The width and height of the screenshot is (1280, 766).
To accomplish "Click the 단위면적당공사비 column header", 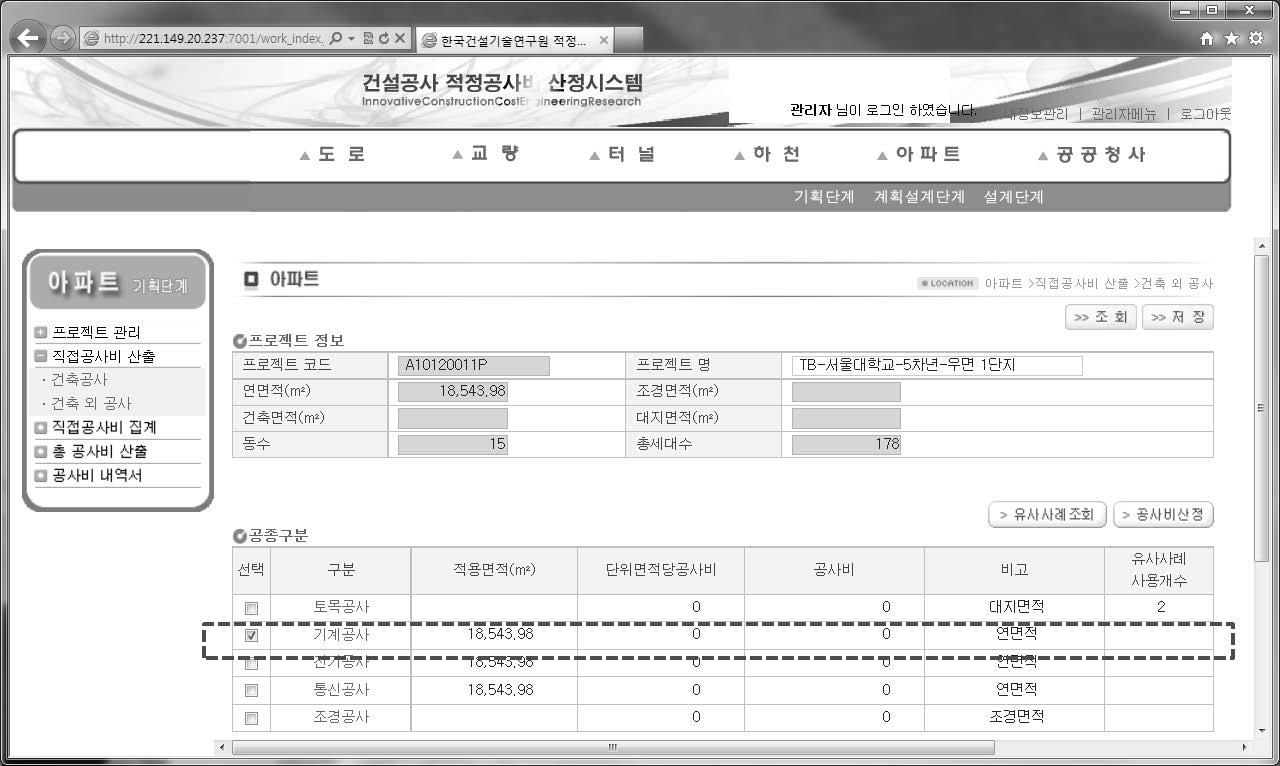I will pos(661,570).
